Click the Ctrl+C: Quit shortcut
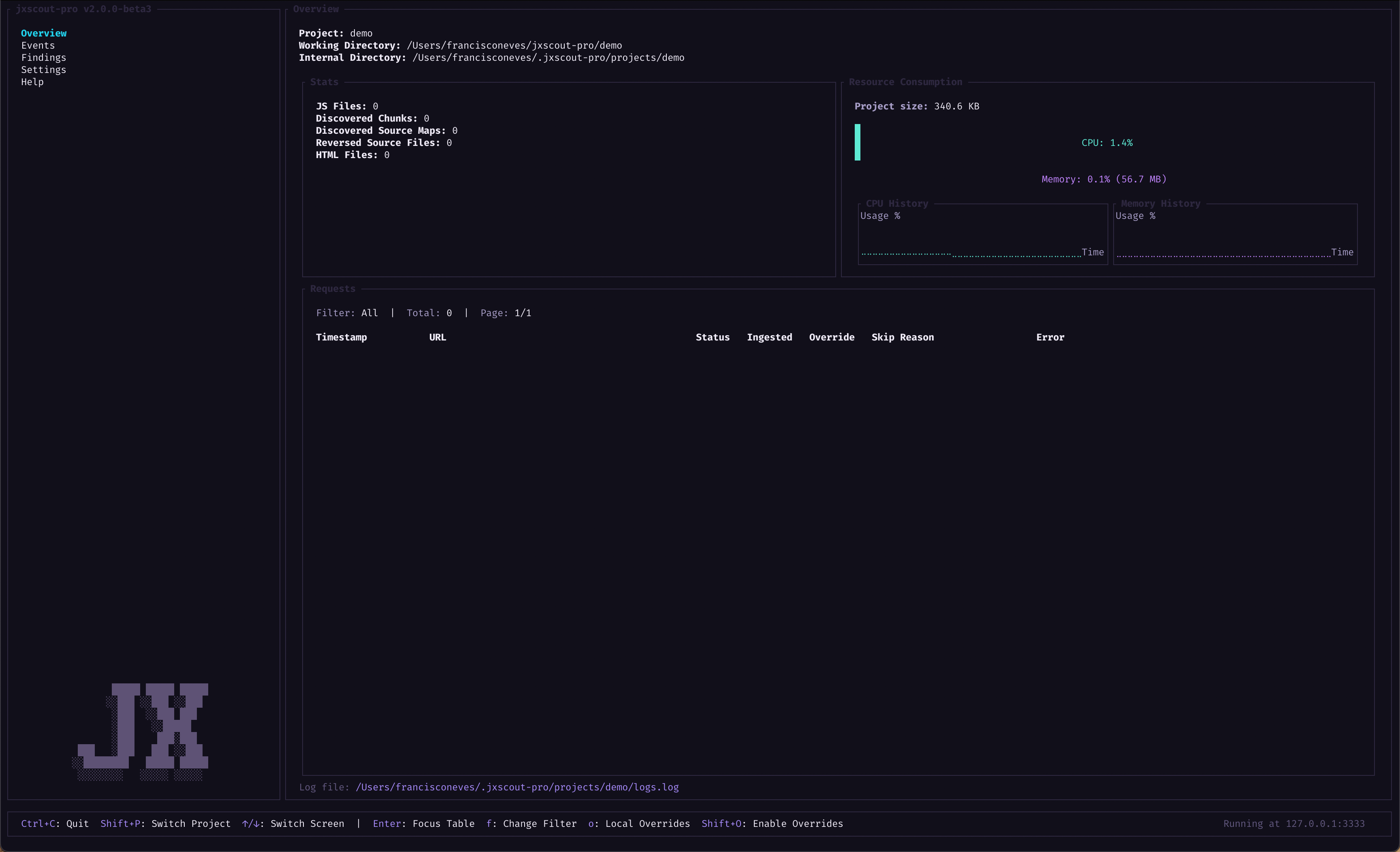 pyautogui.click(x=55, y=824)
